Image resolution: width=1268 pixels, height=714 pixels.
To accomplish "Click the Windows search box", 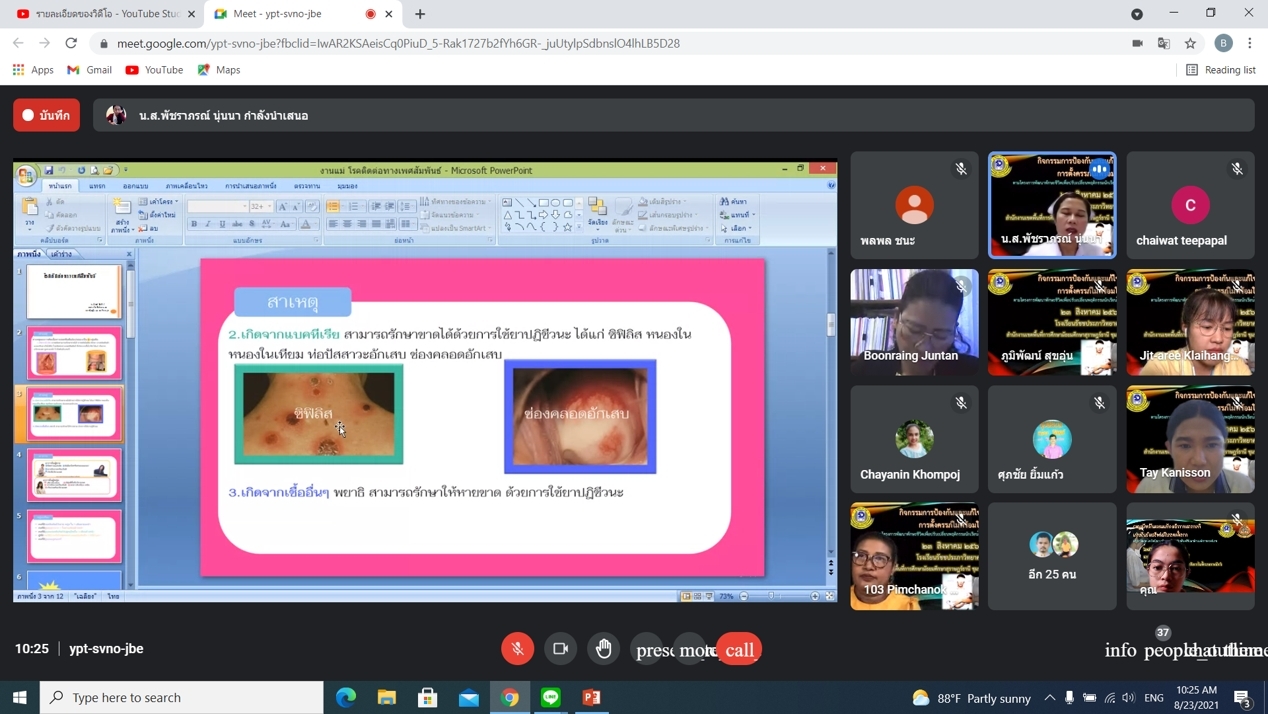I will 182,697.
